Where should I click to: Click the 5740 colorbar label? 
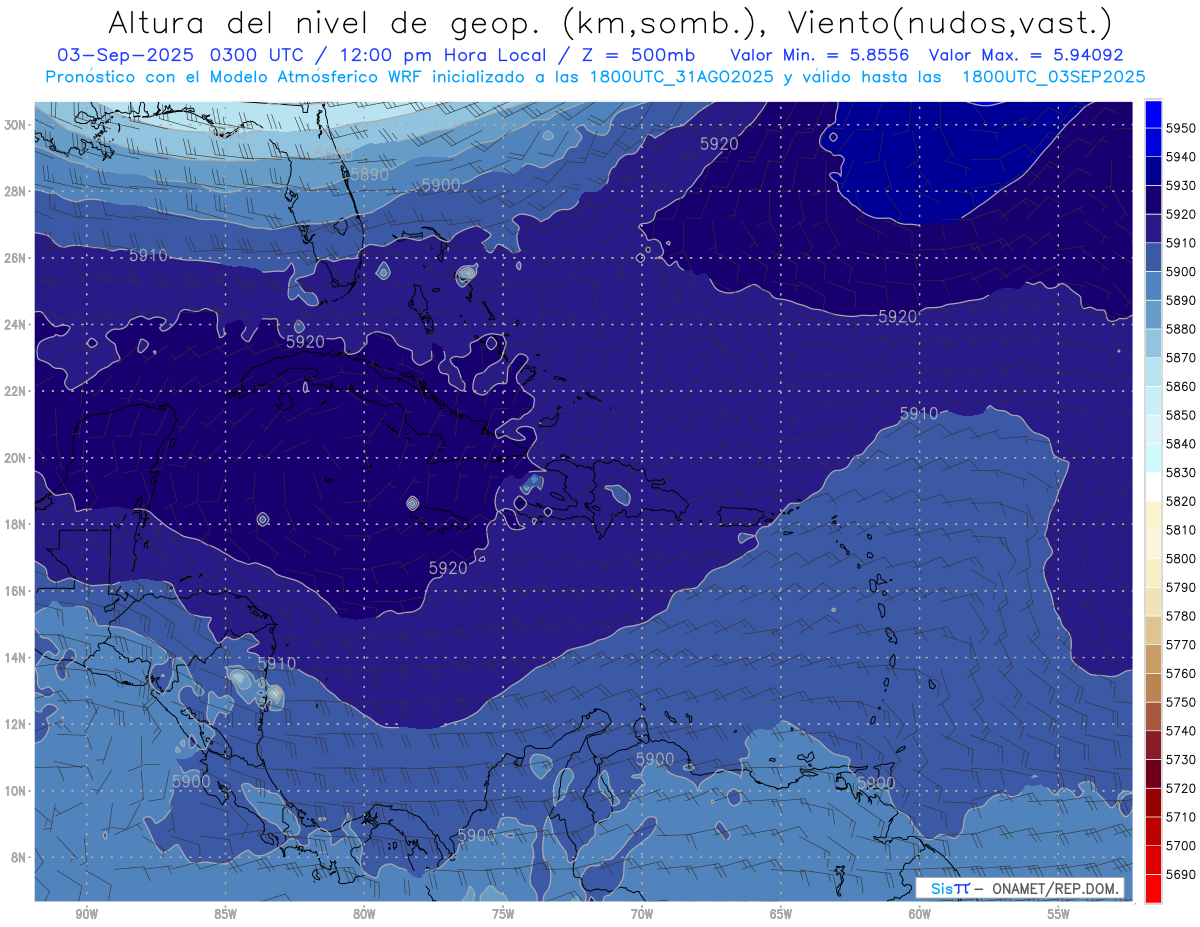[x=1181, y=730]
